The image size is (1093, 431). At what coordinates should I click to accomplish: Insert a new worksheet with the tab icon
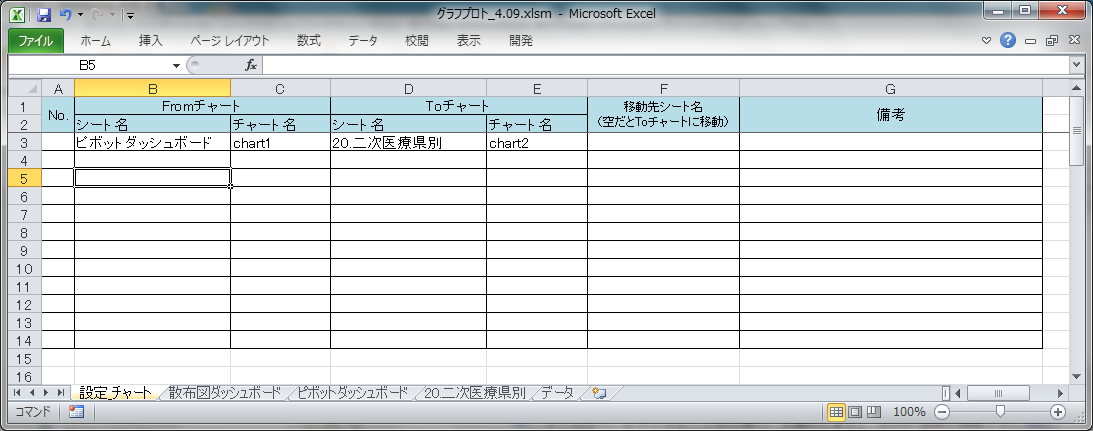599,393
